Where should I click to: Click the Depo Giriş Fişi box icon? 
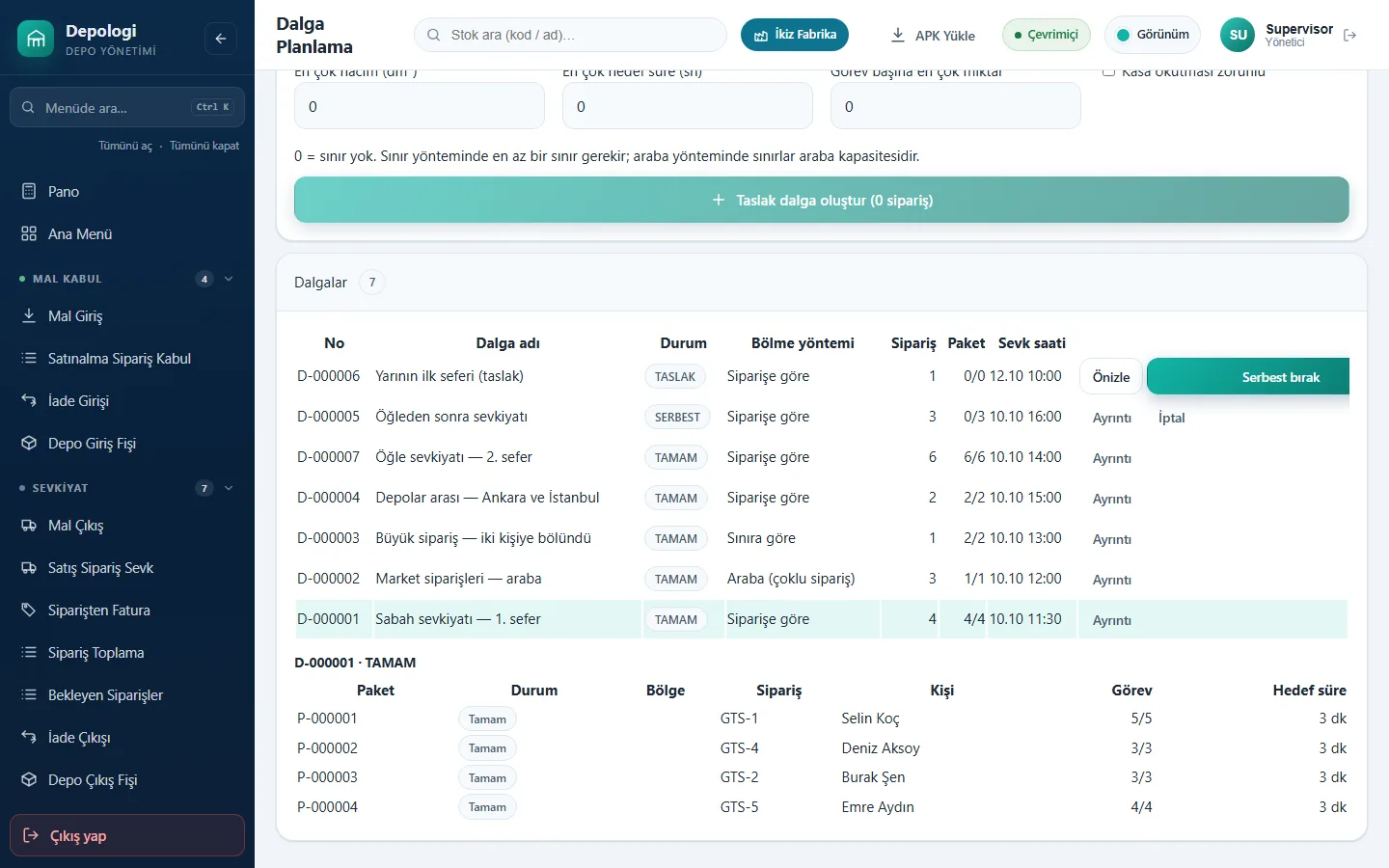[29, 443]
